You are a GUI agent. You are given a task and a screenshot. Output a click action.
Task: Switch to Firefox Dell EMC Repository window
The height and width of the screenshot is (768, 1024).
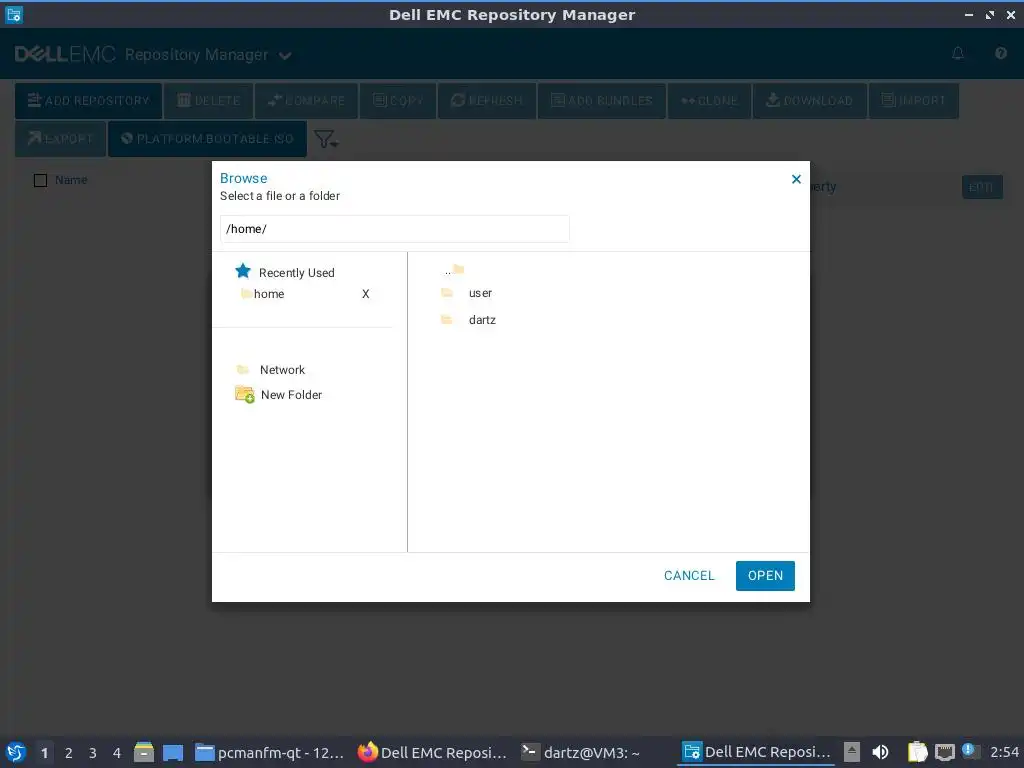pyautogui.click(x=432, y=753)
